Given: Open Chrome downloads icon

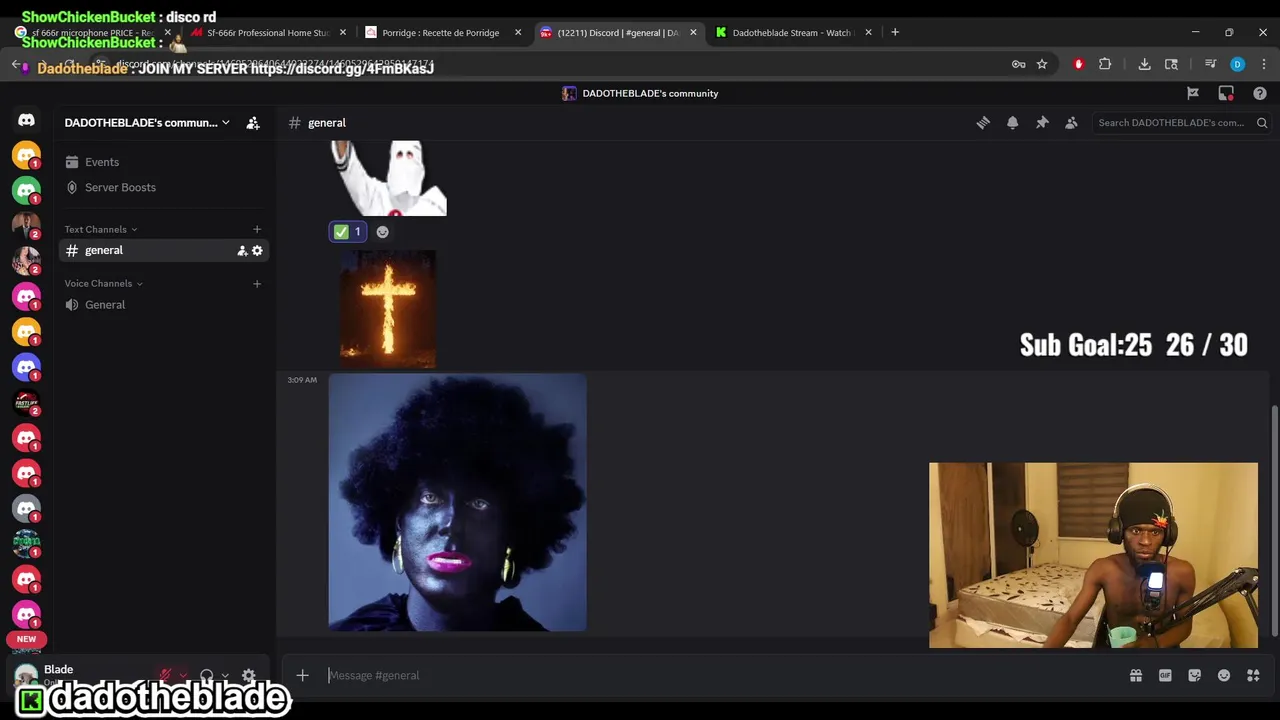Looking at the screenshot, I should tap(1144, 64).
